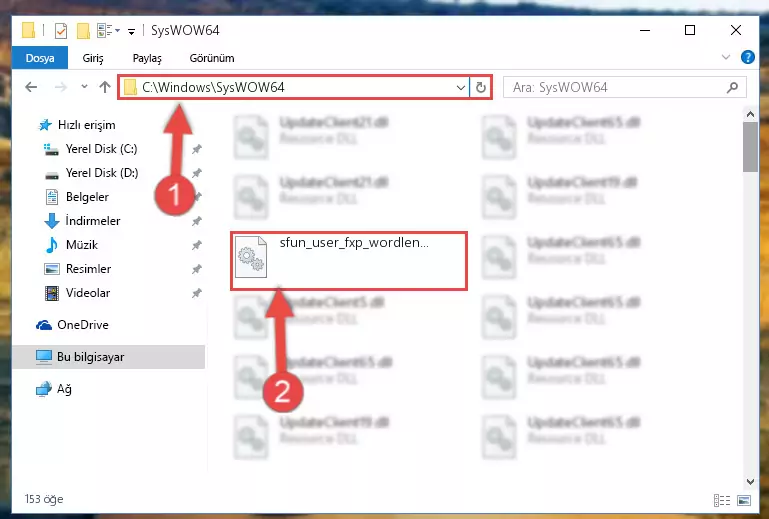Go up one folder level arrow
This screenshot has width=769, height=519.
click(x=104, y=87)
